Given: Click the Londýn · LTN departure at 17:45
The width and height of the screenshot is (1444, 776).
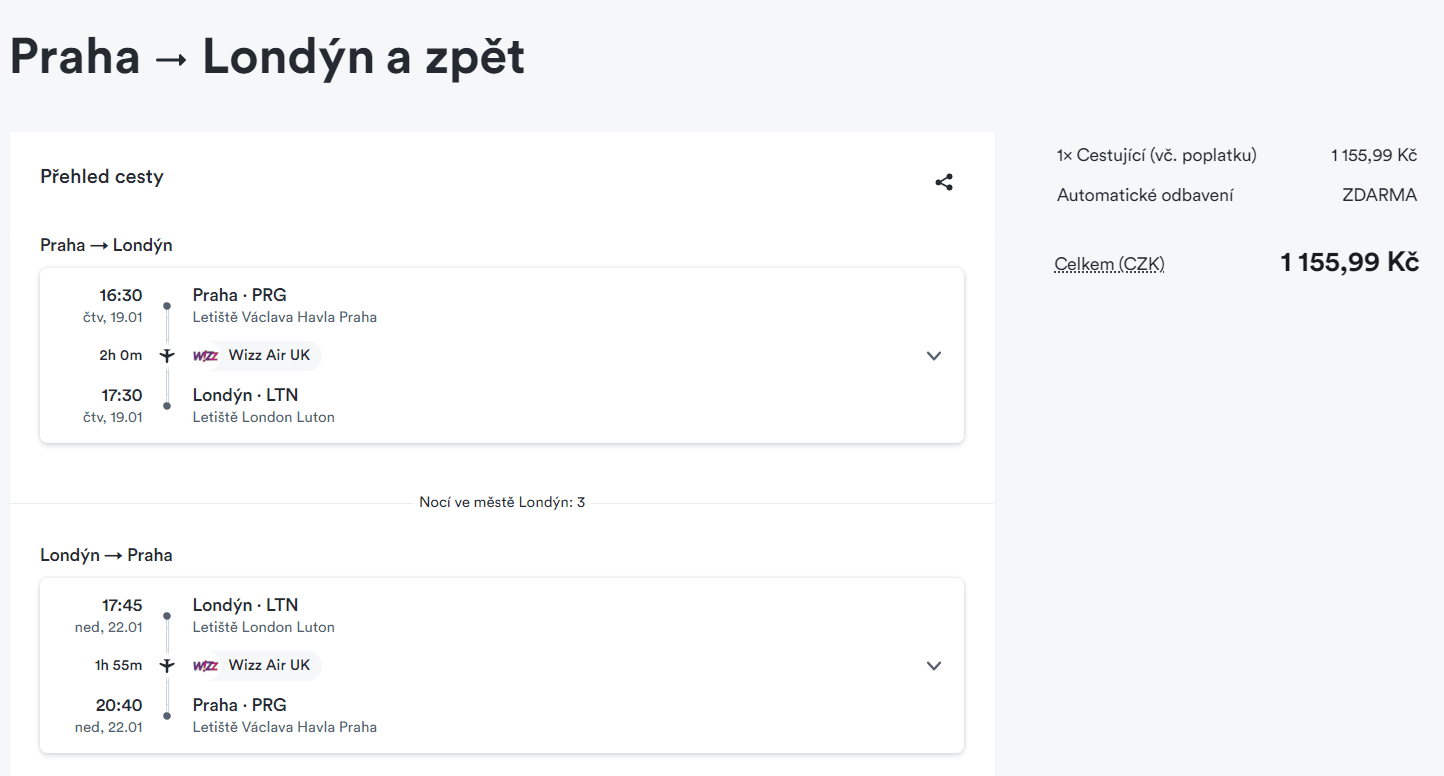Looking at the screenshot, I should [x=245, y=605].
